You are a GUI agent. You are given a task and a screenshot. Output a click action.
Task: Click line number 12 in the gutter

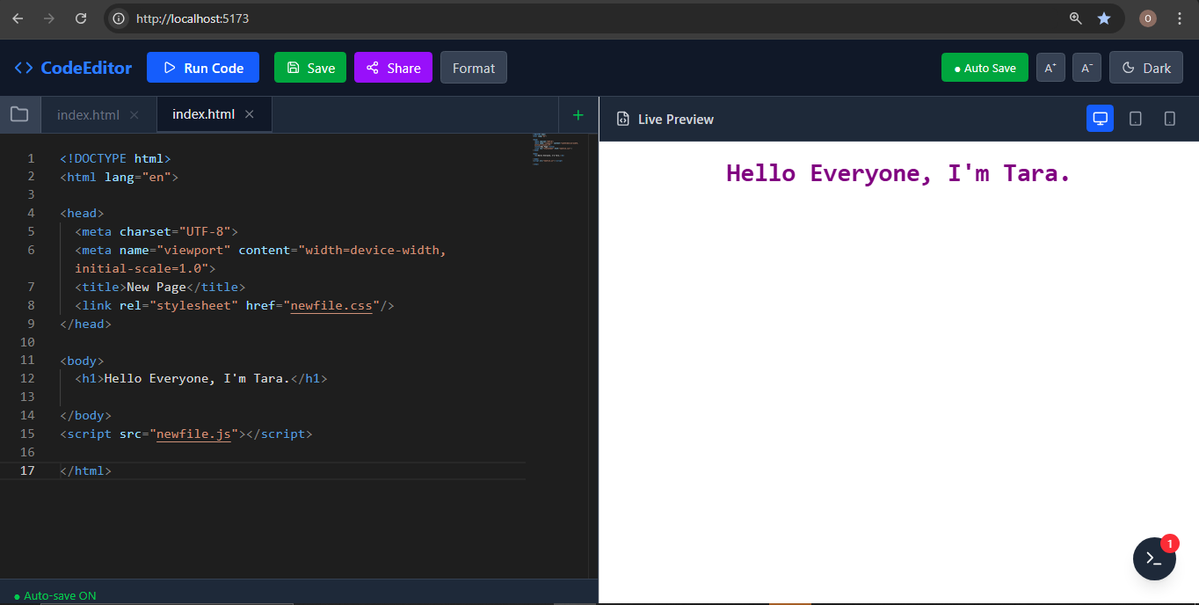(28, 378)
